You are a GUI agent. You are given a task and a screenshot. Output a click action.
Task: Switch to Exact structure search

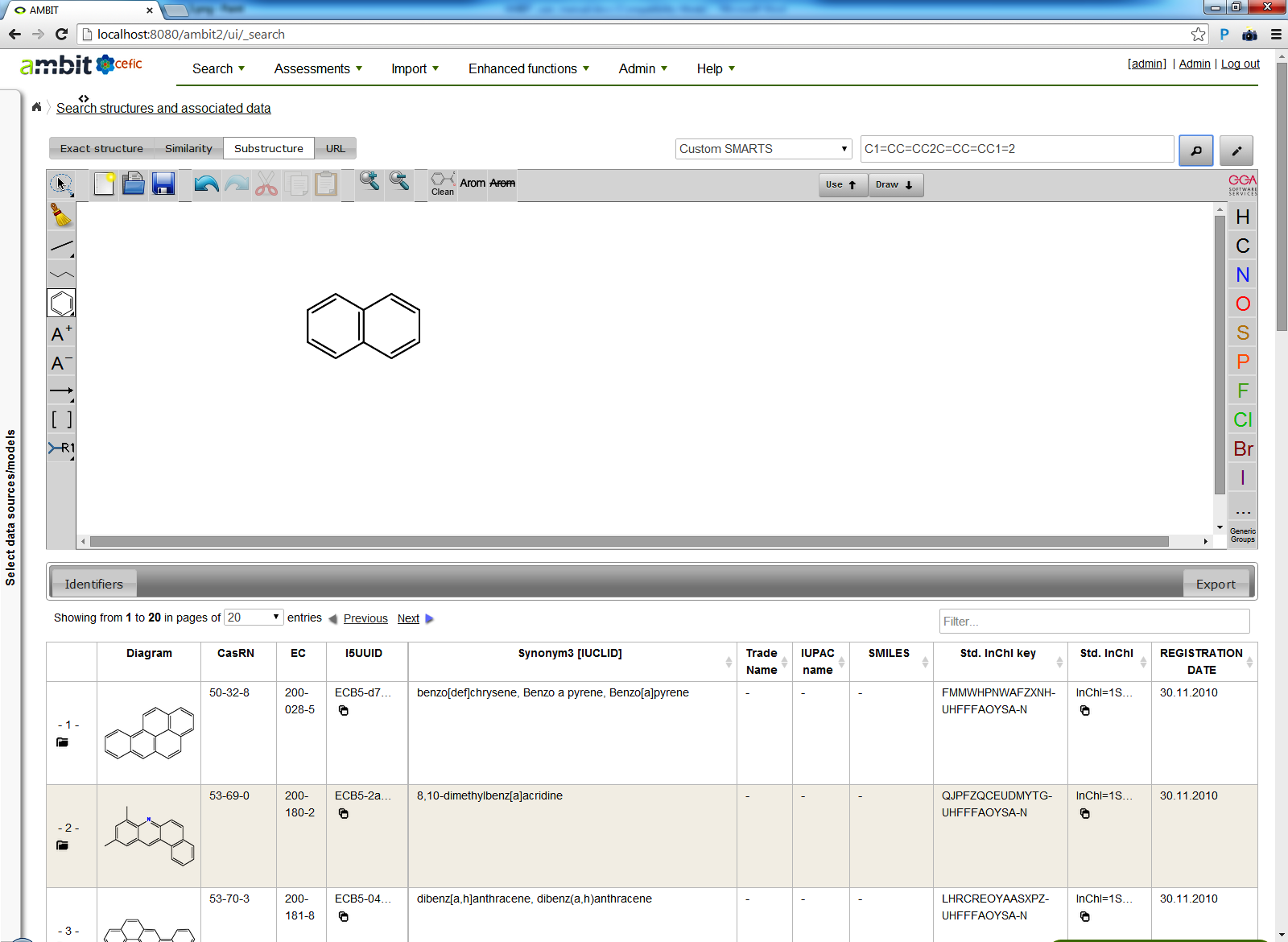[101, 148]
